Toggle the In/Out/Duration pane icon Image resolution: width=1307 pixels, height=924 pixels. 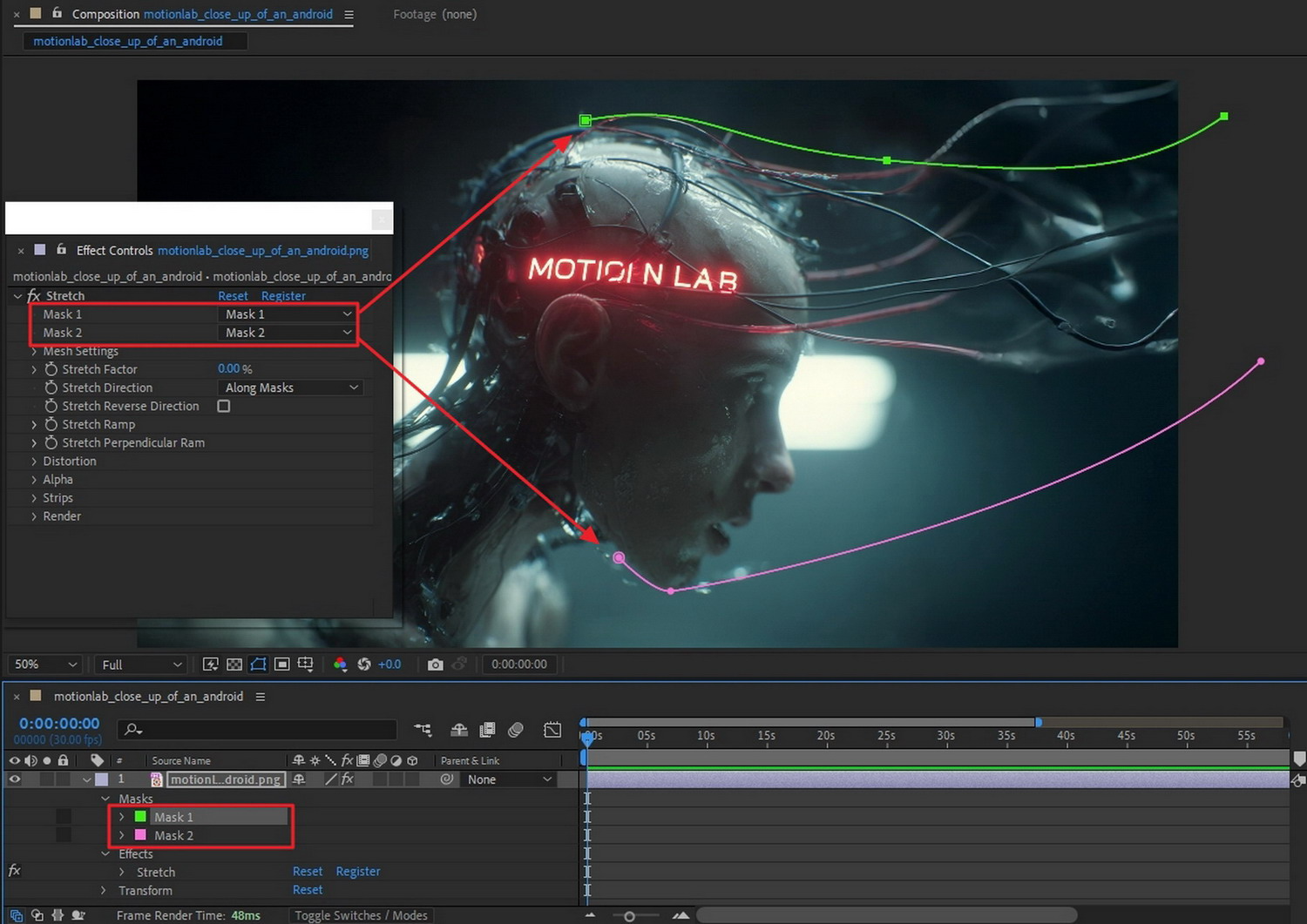(58, 915)
